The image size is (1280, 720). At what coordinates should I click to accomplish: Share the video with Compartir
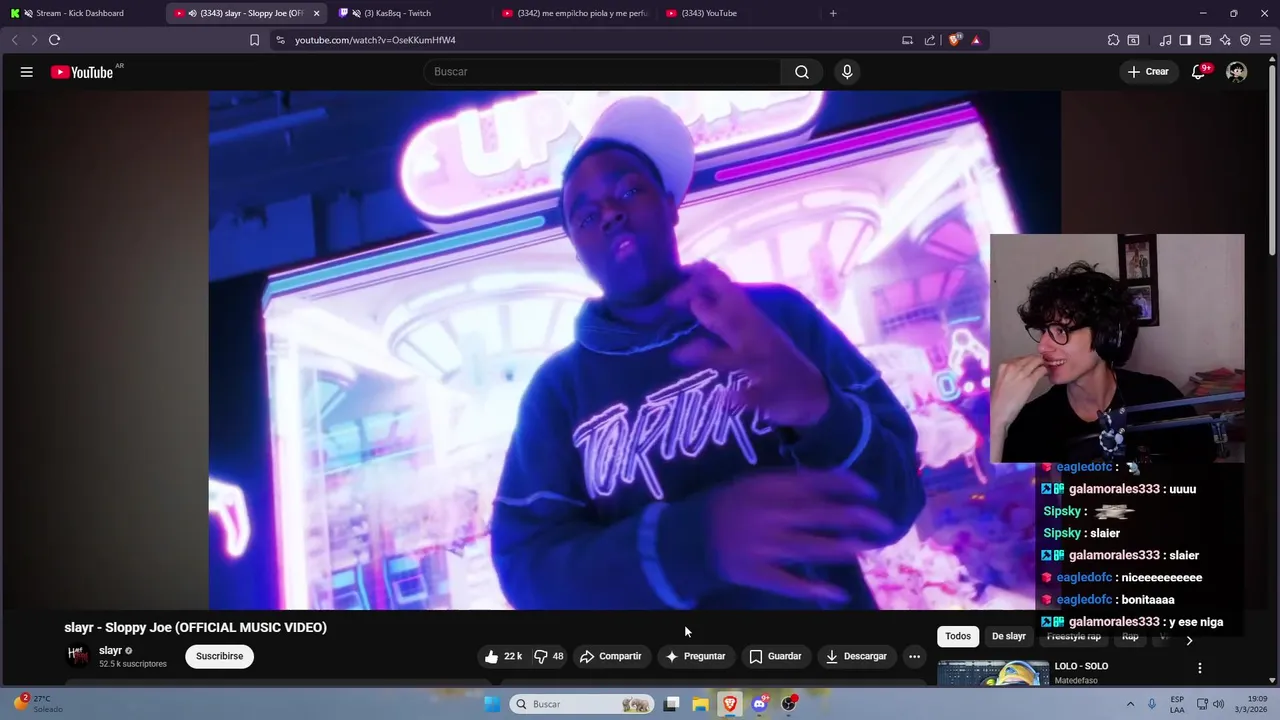(611, 656)
